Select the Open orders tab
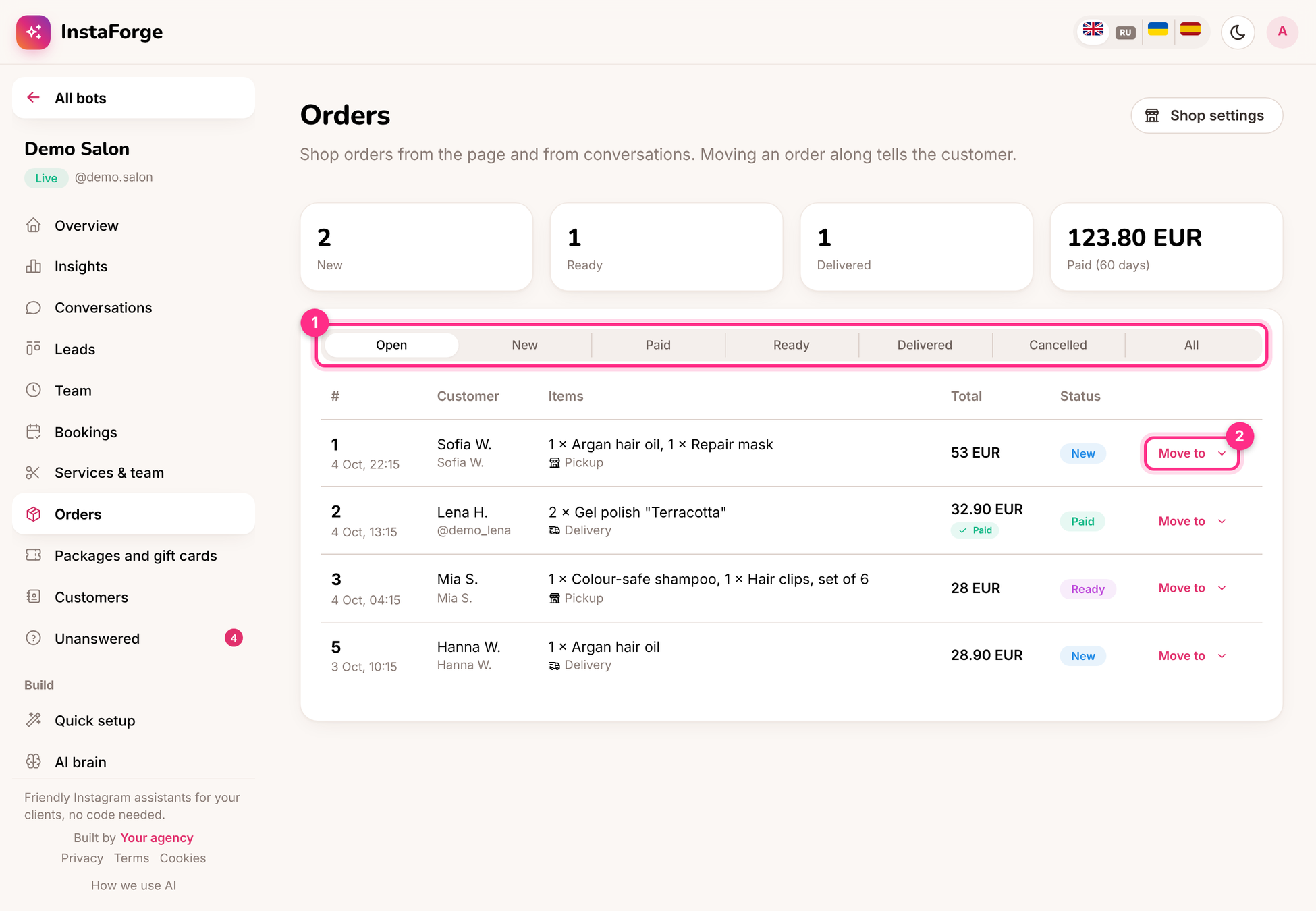 click(x=391, y=345)
